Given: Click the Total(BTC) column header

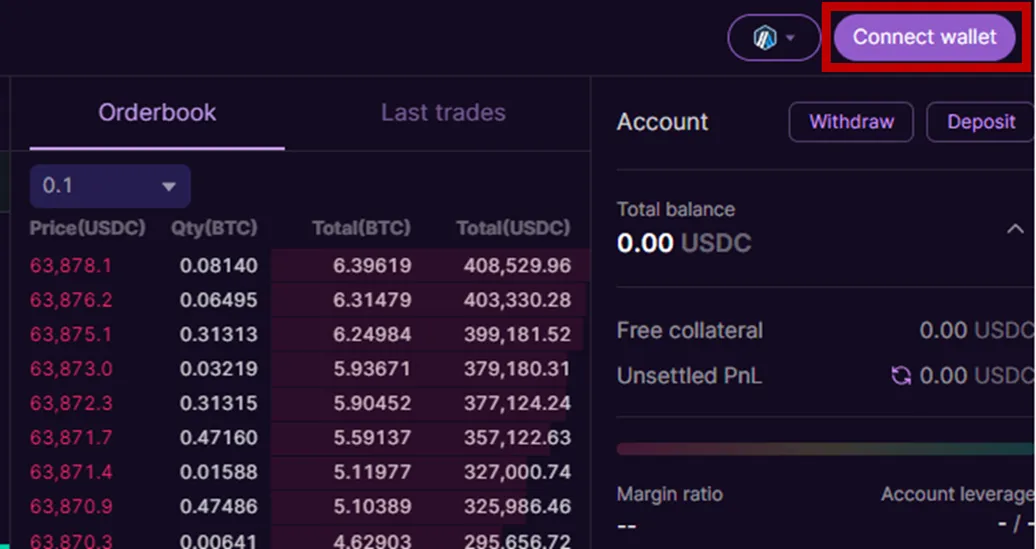Looking at the screenshot, I should 361,229.
